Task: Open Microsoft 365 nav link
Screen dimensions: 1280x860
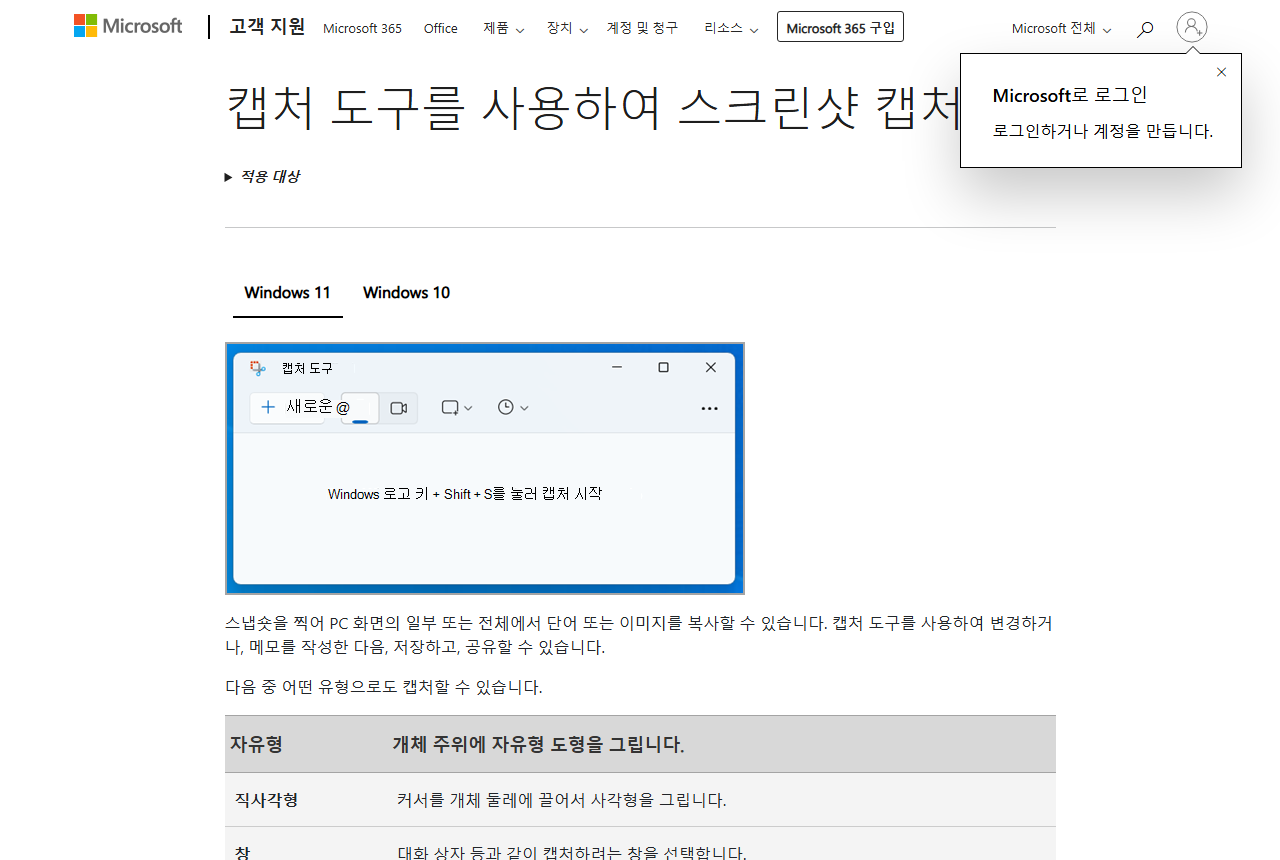Action: coord(362,28)
